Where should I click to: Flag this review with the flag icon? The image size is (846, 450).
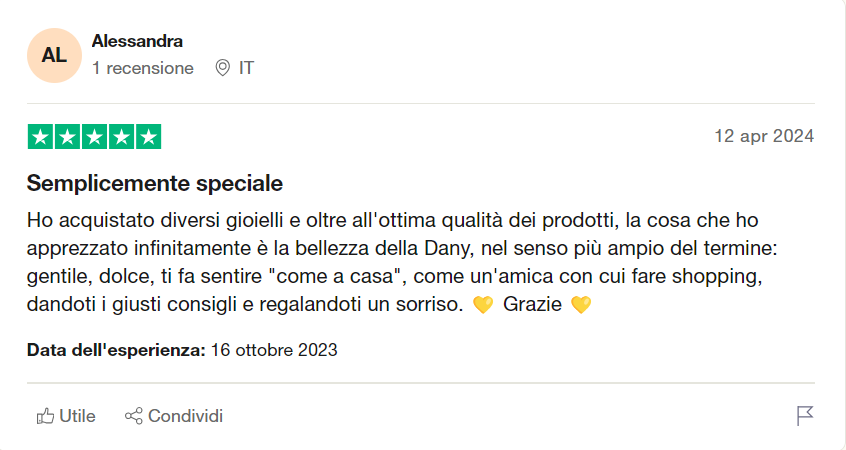805,416
